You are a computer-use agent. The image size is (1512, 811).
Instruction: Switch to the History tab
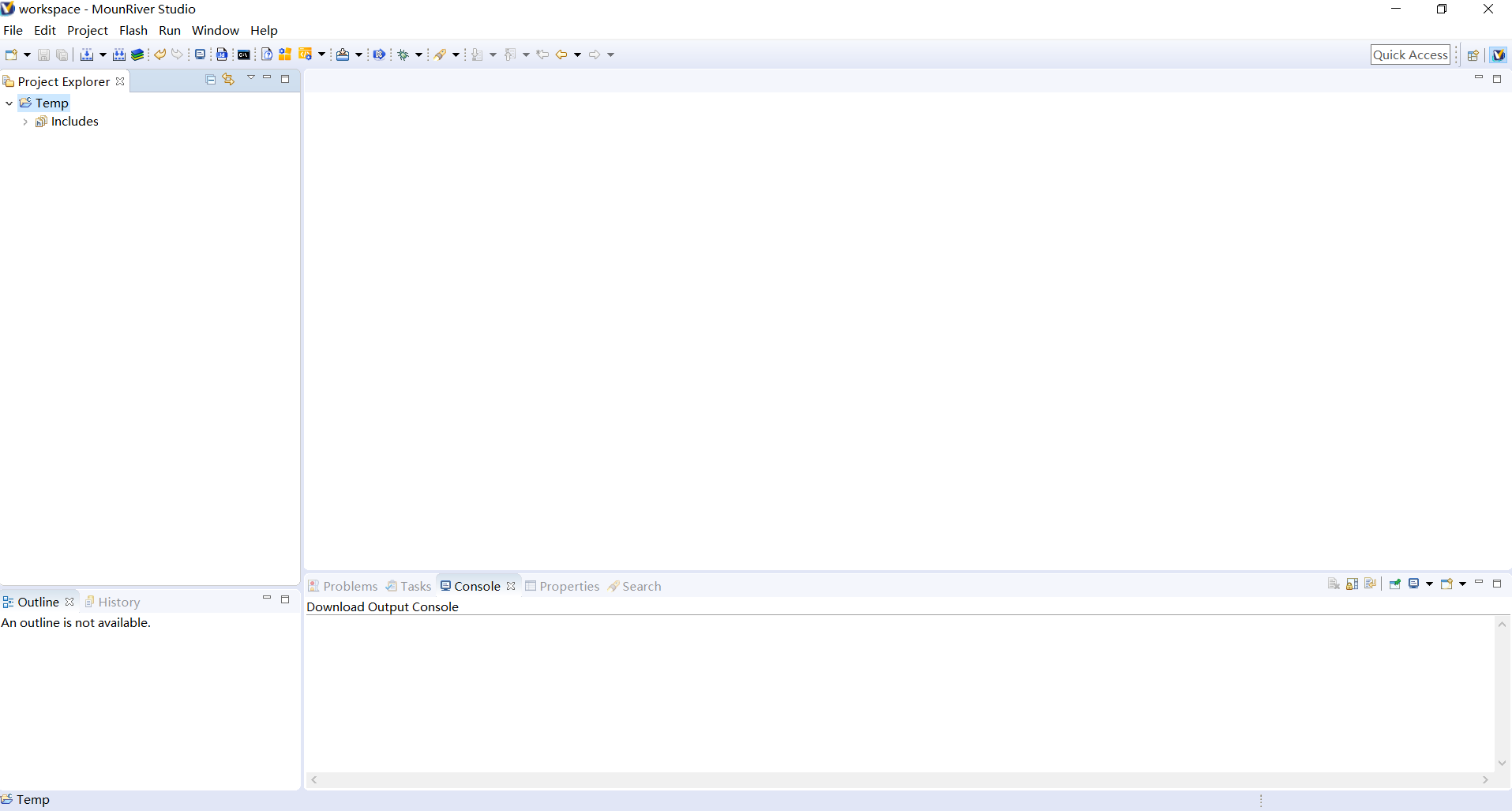119,601
